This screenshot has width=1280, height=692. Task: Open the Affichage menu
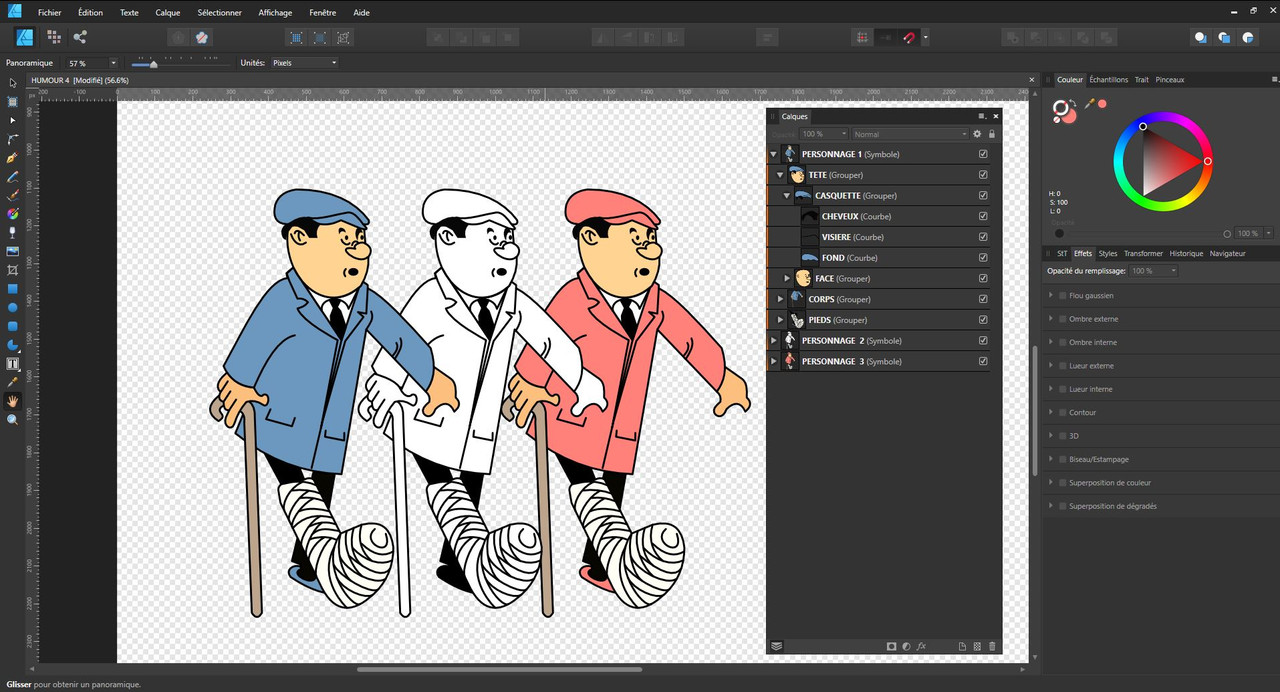click(x=275, y=13)
